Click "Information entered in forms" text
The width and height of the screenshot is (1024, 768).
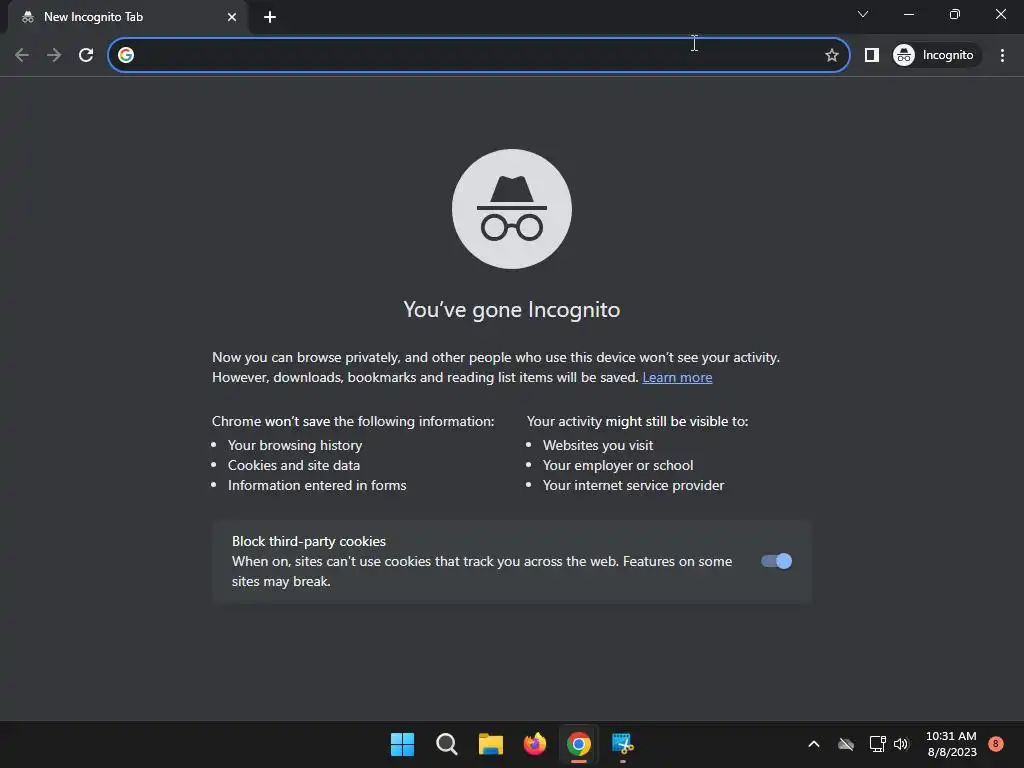point(317,485)
